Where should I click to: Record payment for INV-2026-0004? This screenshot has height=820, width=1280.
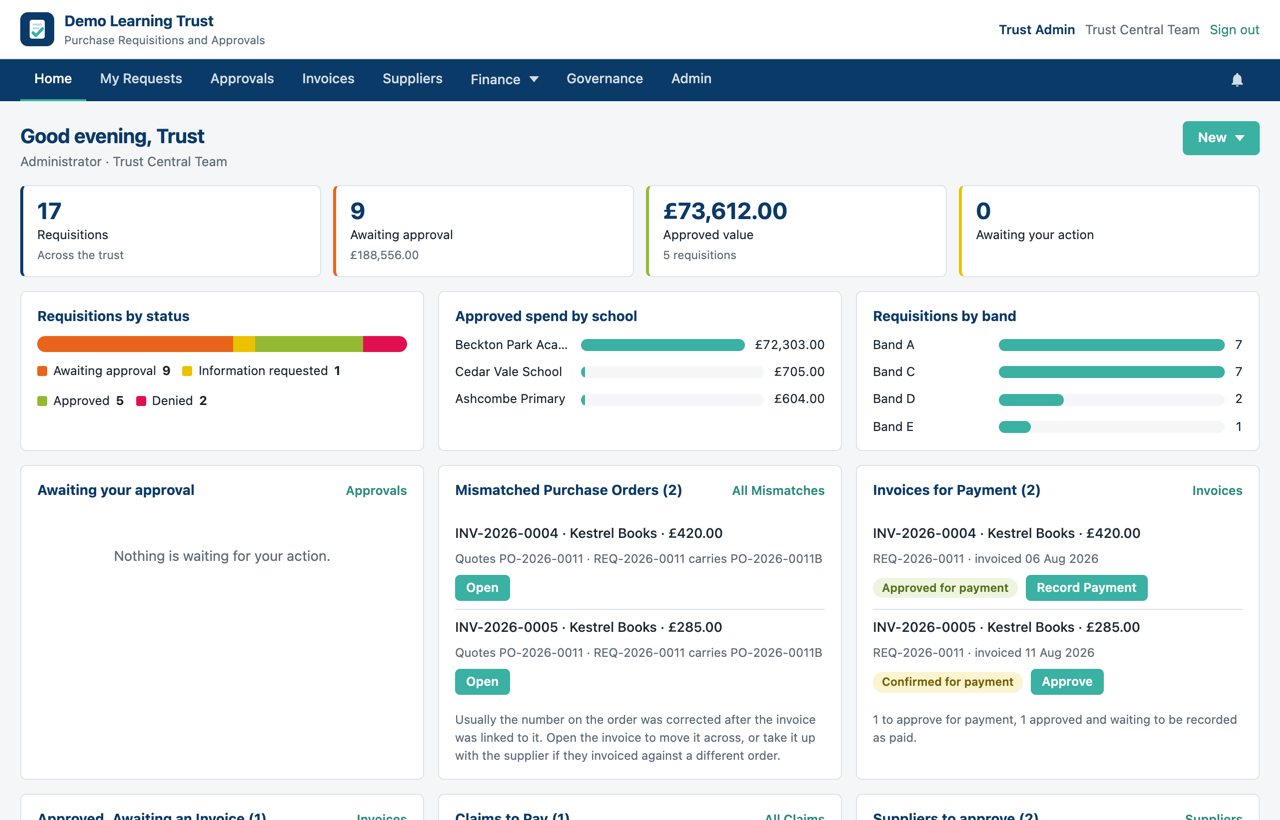(1086, 588)
